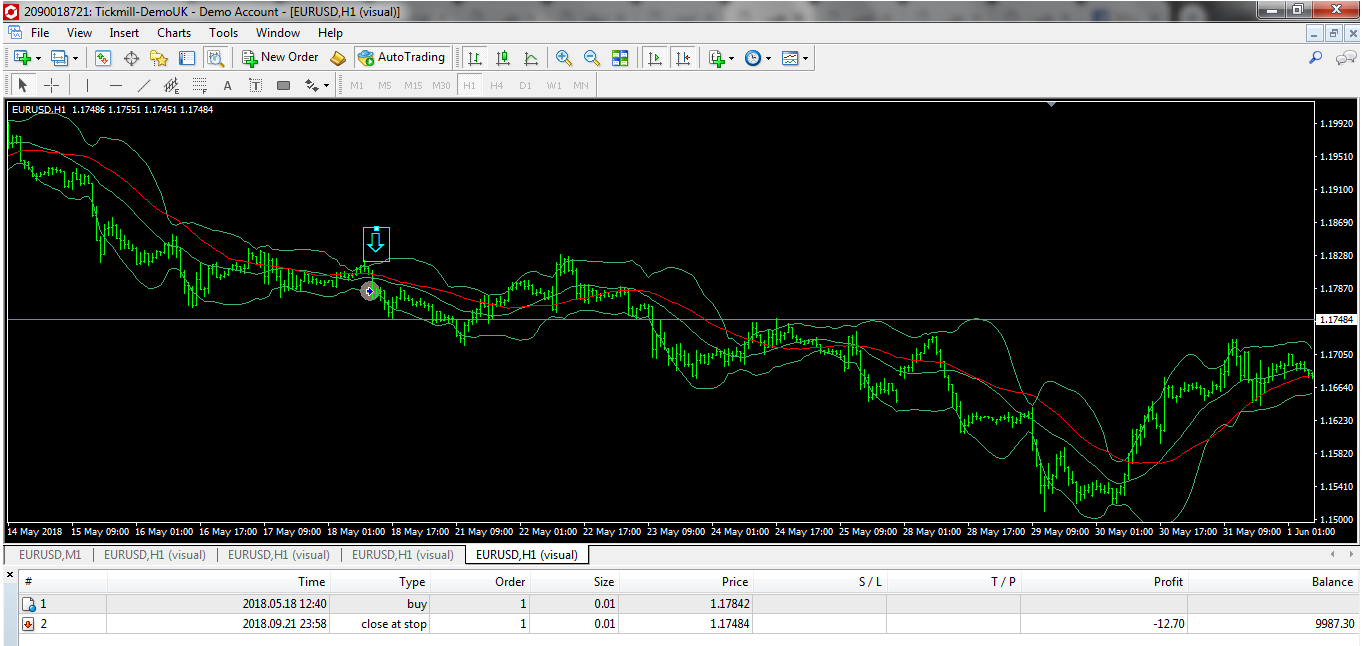
Task: Expand the new chart dropdown arrow
Action: [38, 58]
